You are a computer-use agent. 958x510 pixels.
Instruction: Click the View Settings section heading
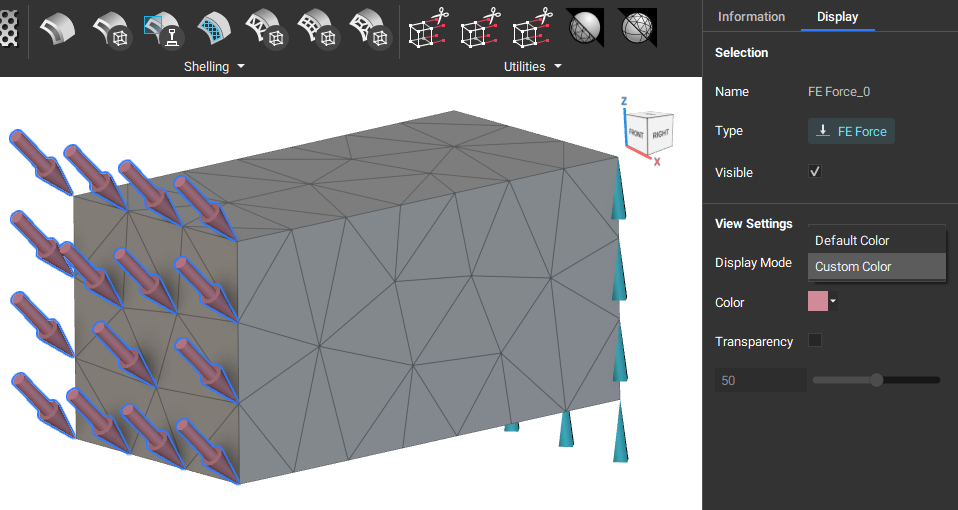click(x=753, y=224)
